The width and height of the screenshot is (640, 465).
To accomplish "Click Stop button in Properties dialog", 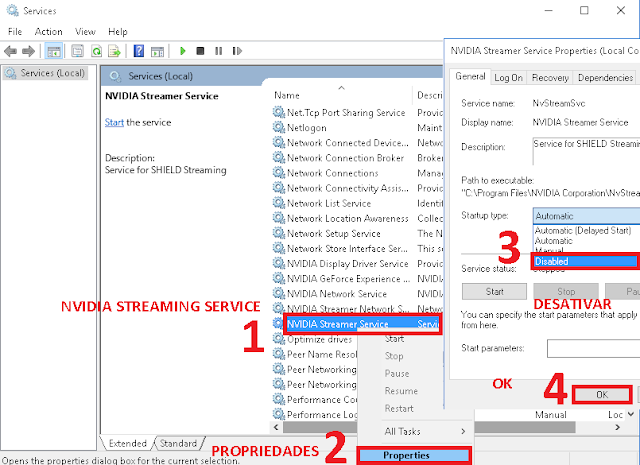I will pos(566,291).
